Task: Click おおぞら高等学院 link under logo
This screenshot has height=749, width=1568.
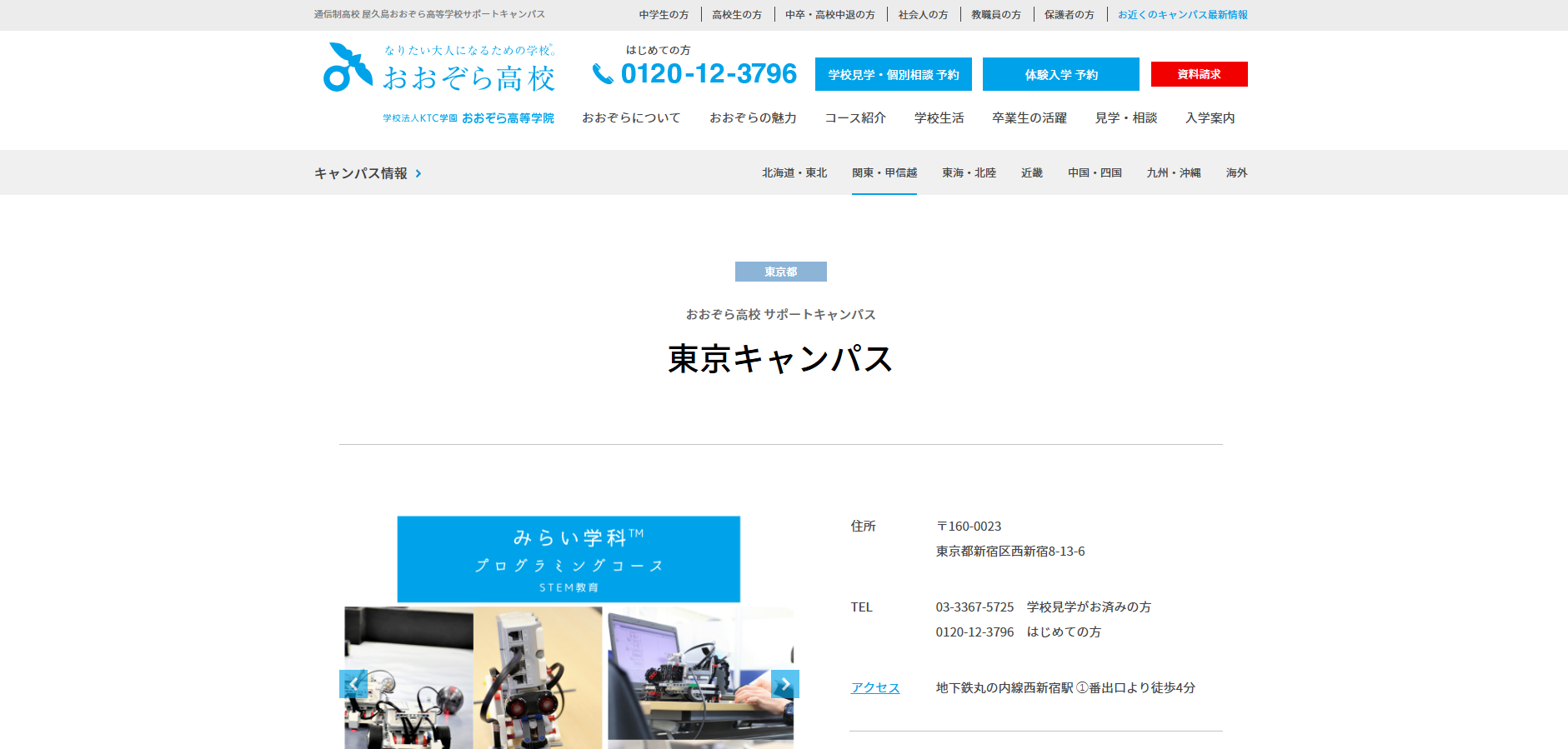Action: click(508, 118)
